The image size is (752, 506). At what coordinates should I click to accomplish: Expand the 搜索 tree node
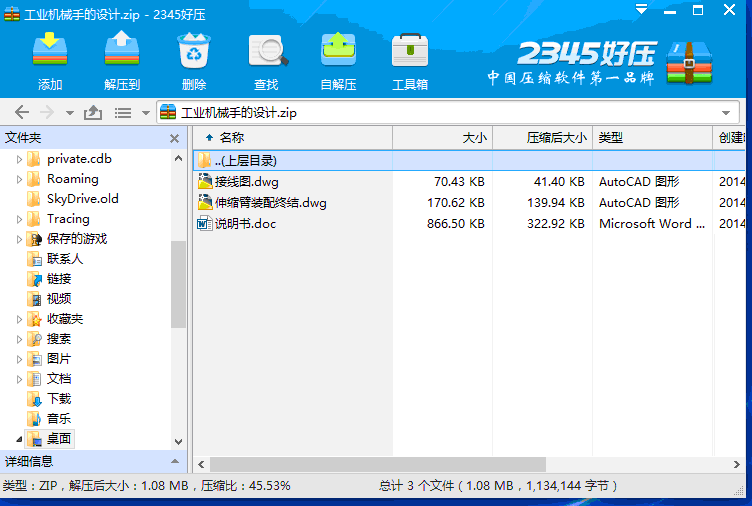(x=19, y=339)
